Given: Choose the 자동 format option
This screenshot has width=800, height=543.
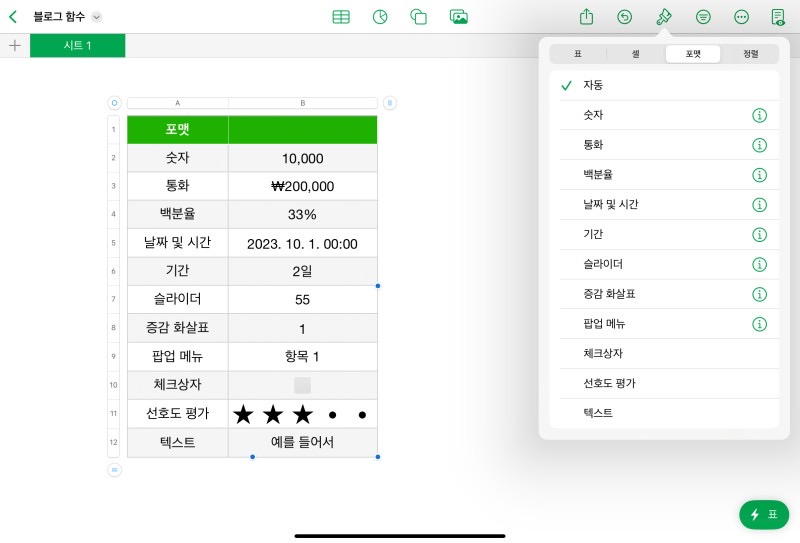Looking at the screenshot, I should pos(664,85).
